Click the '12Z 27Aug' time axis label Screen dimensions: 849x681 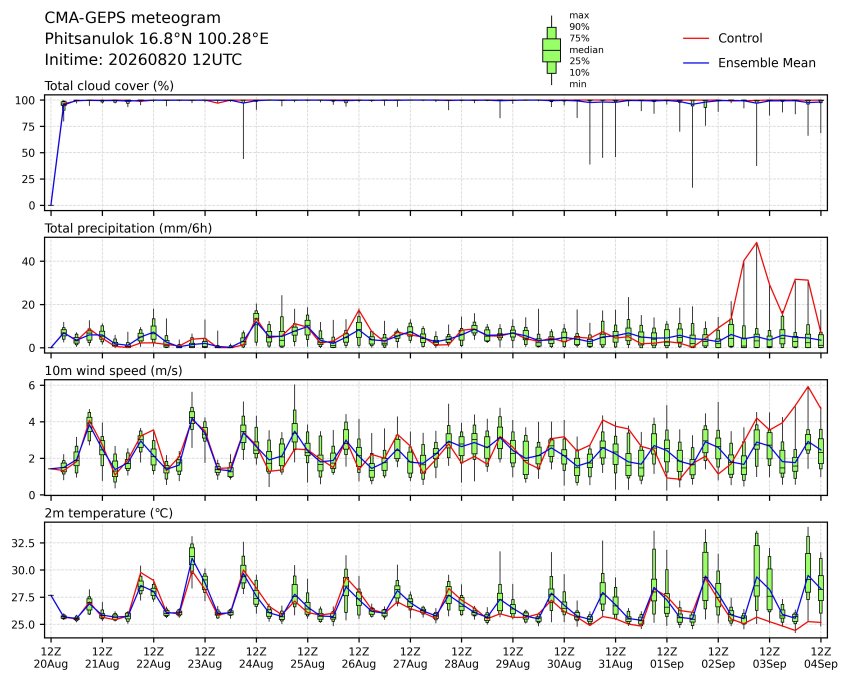(x=410, y=658)
